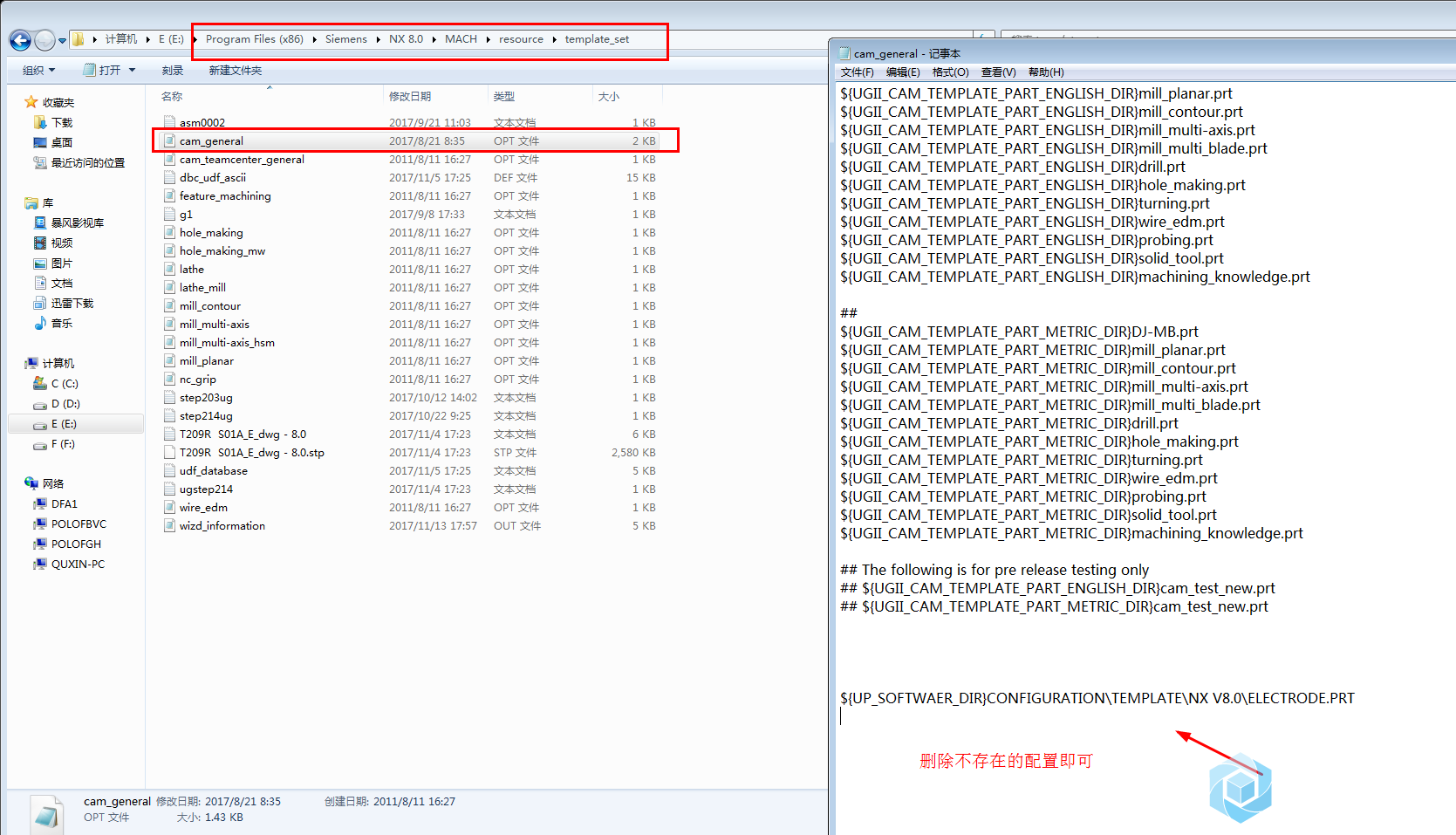Select 收藏夹 star icon in sidebar
The height and width of the screenshot is (835, 1456).
31,102
